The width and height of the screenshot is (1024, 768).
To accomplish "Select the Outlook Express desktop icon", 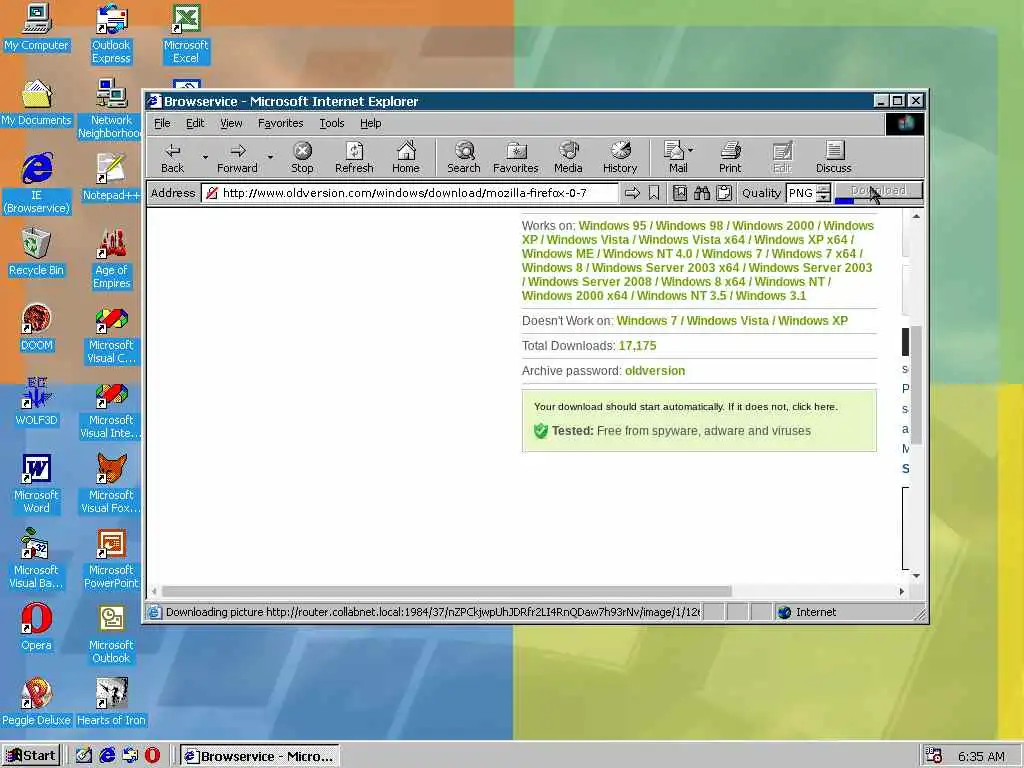I will pyautogui.click(x=111, y=34).
